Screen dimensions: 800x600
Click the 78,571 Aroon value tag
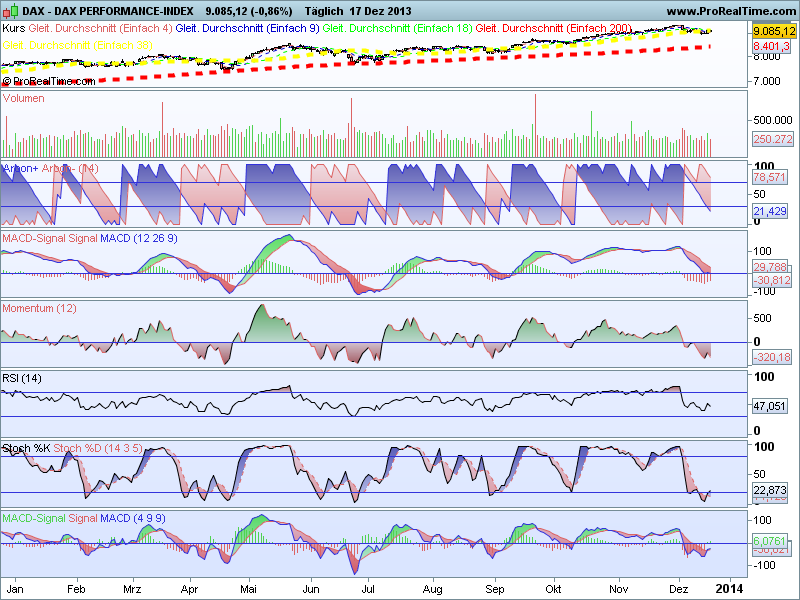[x=769, y=177]
